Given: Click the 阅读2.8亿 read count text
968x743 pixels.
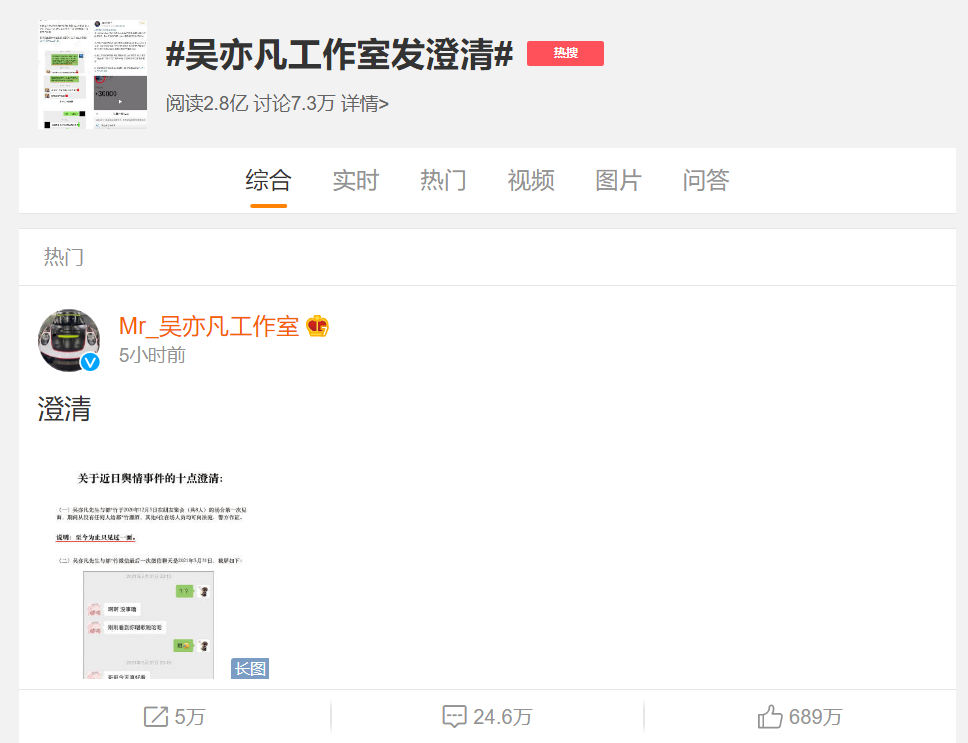Looking at the screenshot, I should [x=207, y=104].
